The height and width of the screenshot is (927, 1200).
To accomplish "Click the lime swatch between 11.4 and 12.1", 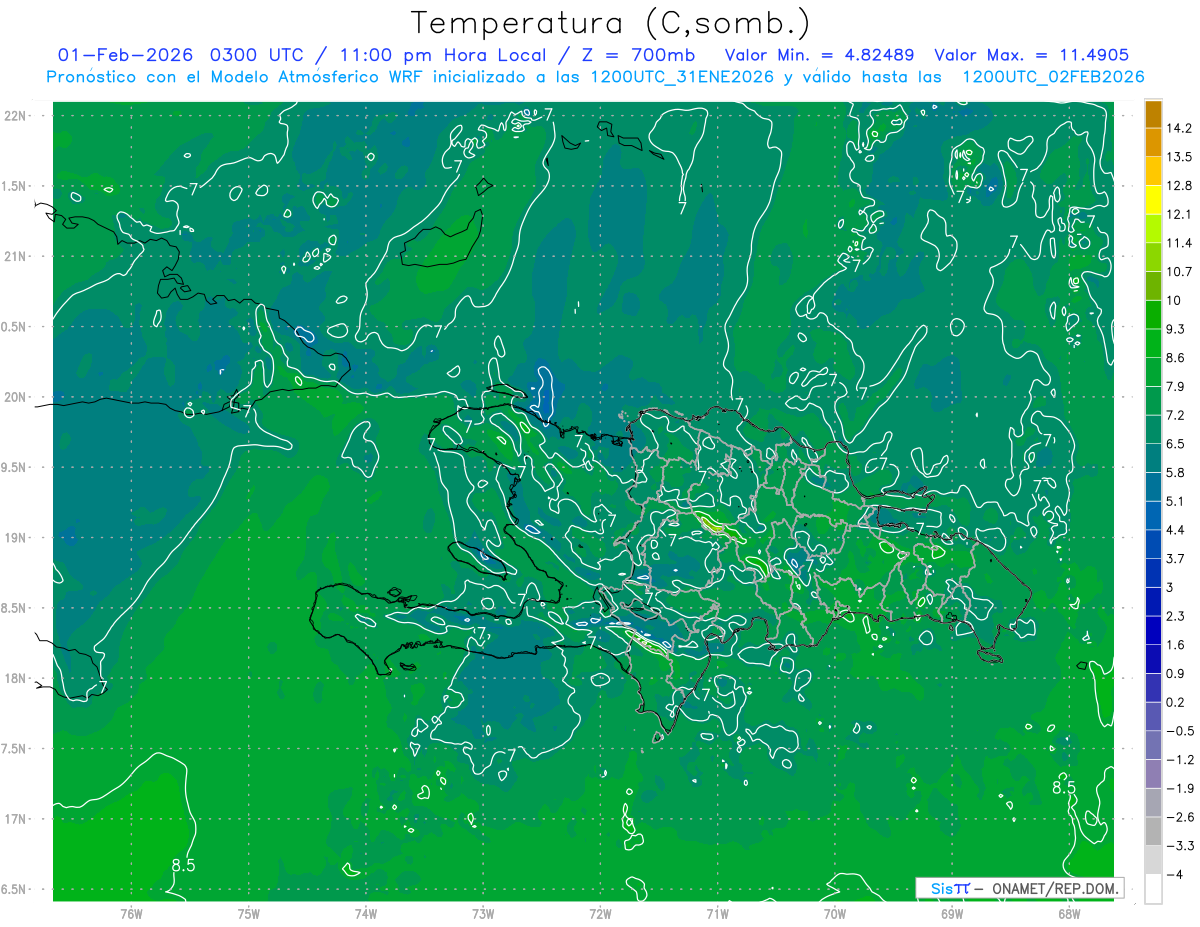I will pos(1153,229).
